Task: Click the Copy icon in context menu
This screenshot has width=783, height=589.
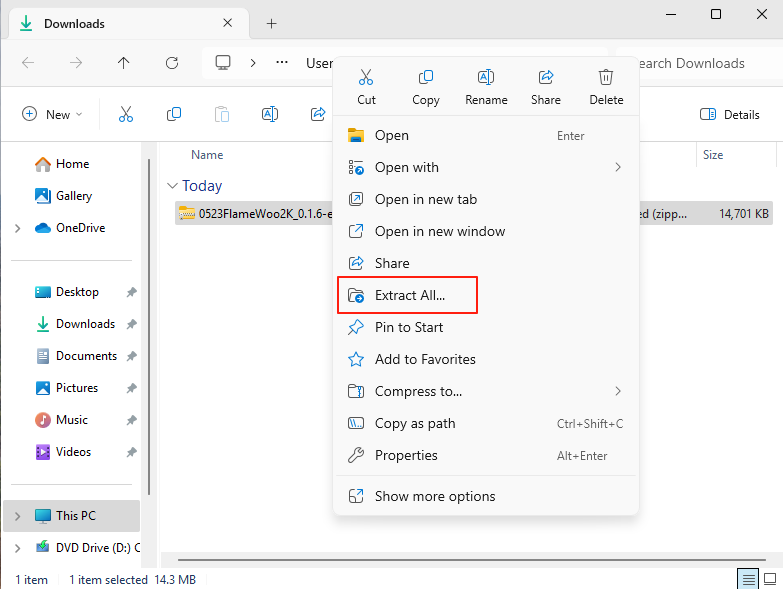Action: [426, 78]
